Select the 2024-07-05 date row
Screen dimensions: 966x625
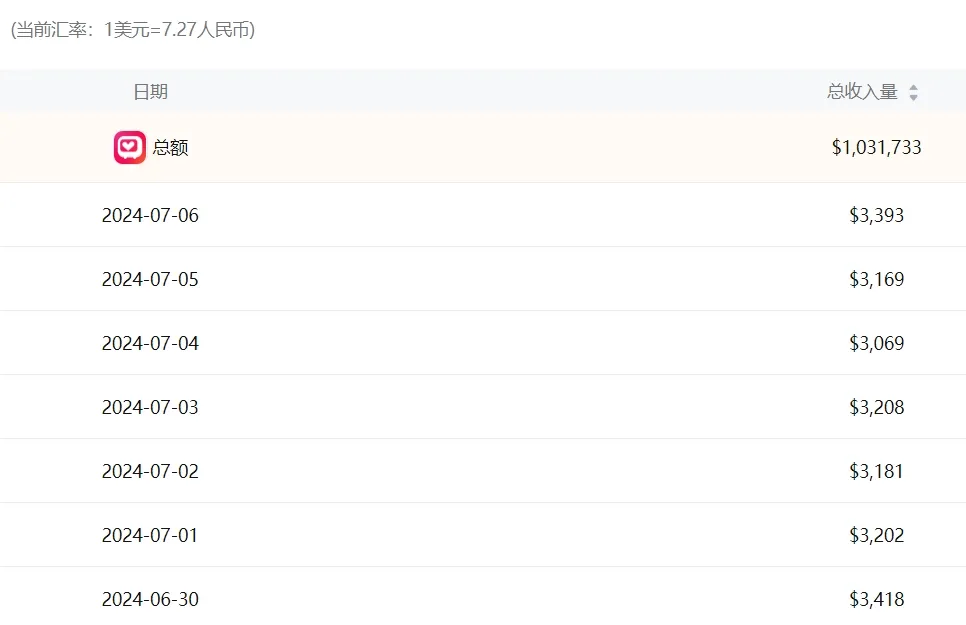(150, 279)
